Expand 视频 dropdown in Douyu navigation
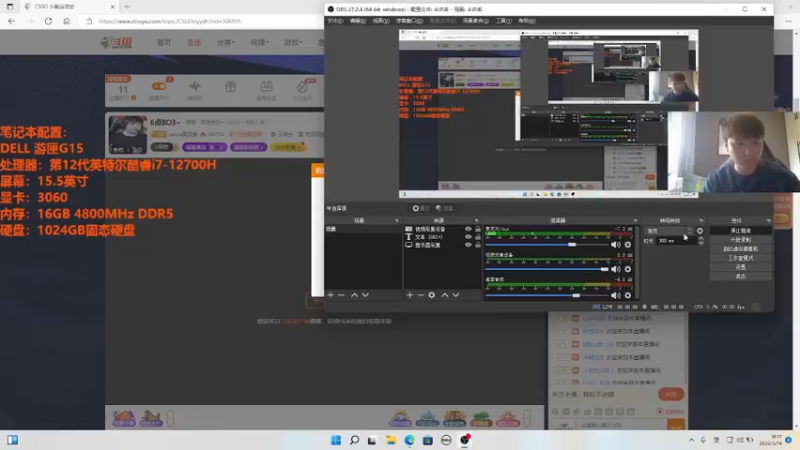This screenshot has height=450, width=800. tap(259, 42)
